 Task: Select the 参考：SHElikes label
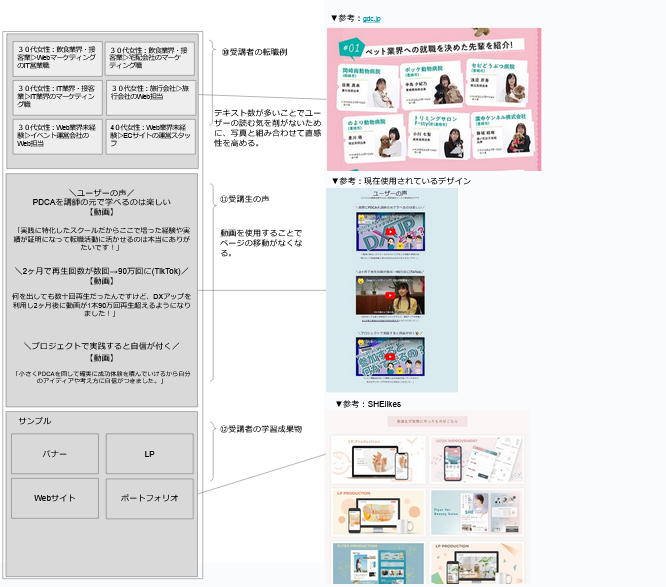click(x=368, y=404)
